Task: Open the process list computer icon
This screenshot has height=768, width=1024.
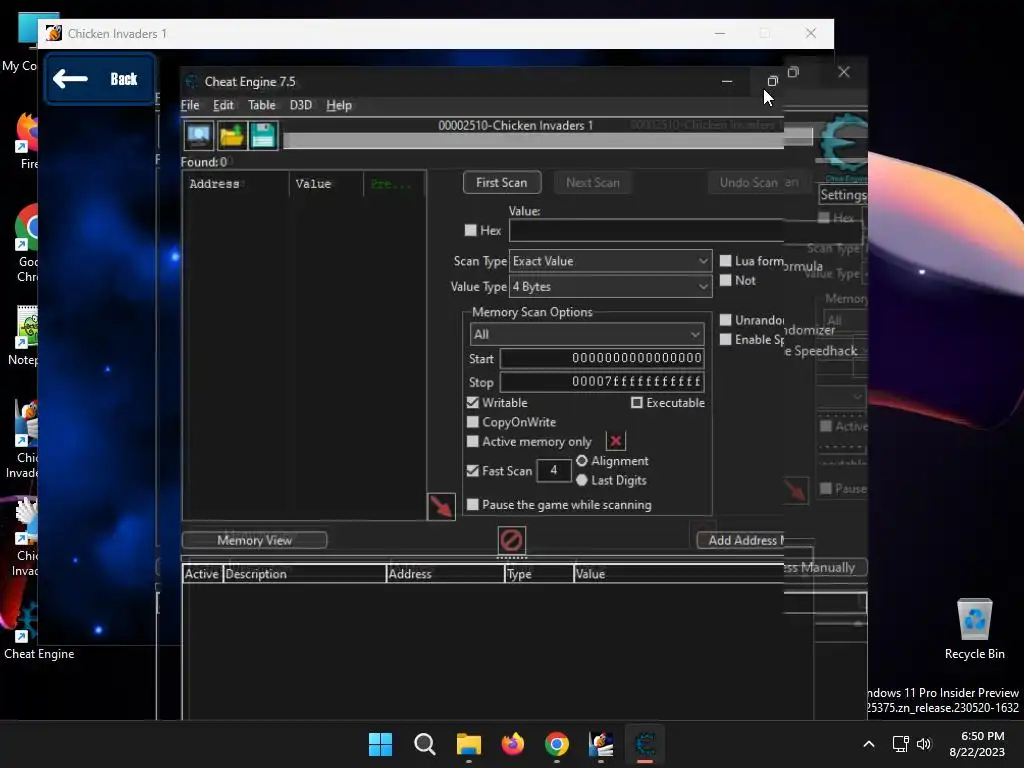Action: point(199,136)
